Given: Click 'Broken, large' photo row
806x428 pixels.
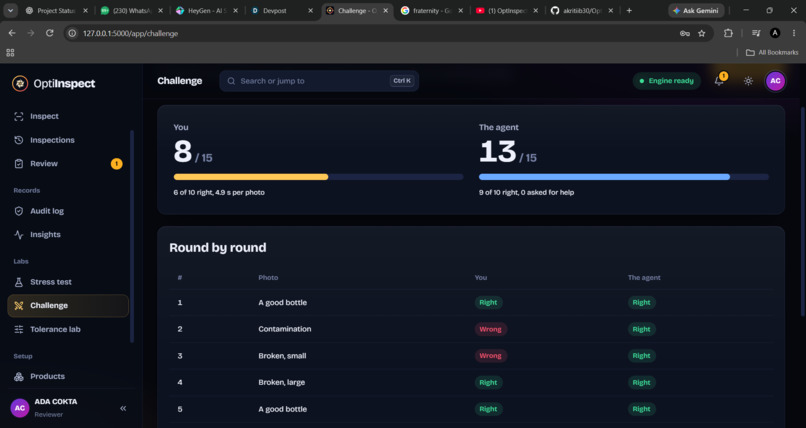Looking at the screenshot, I should coord(470,382).
